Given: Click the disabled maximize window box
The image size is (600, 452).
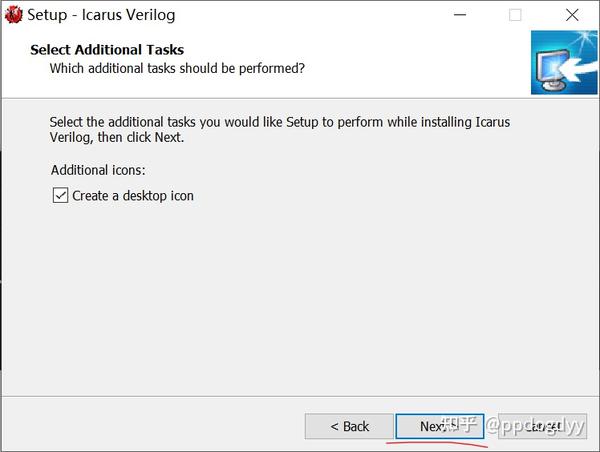Looking at the screenshot, I should 515,15.
